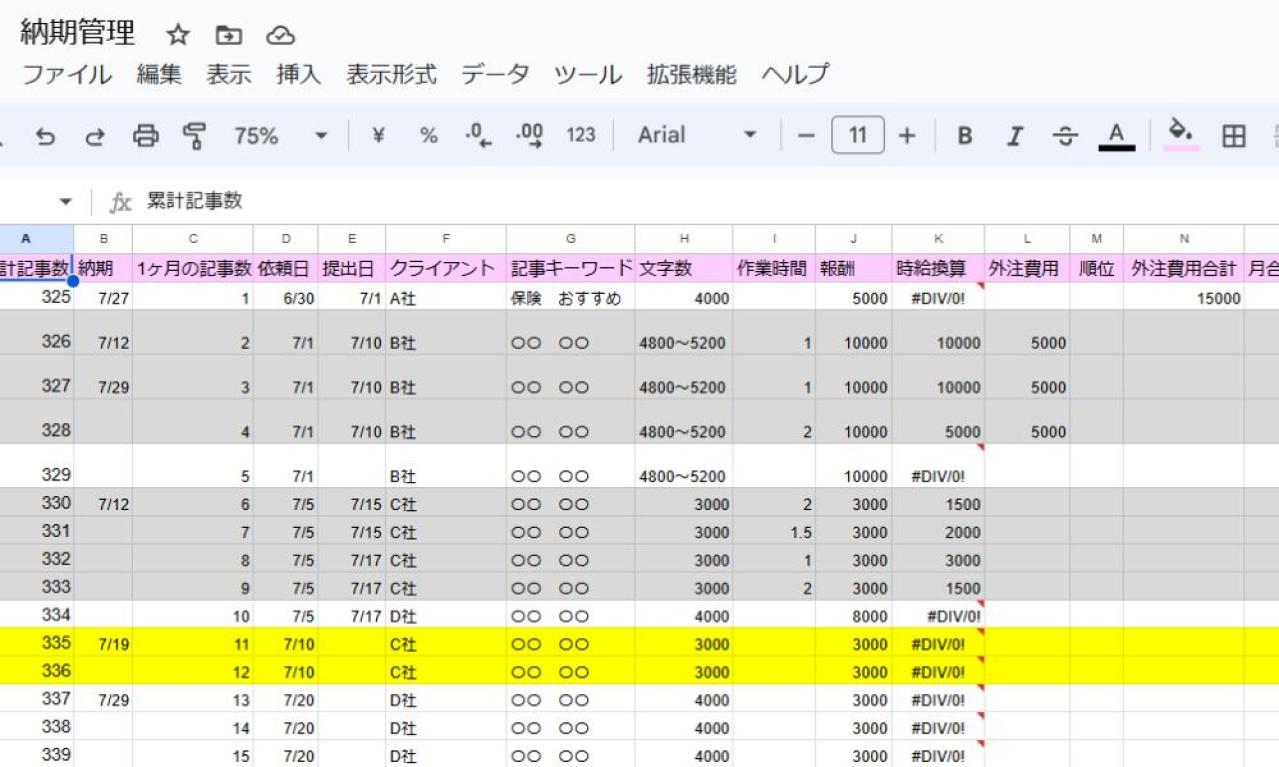This screenshot has width=1279, height=767.
Task: Select column K header
Action: click(x=938, y=239)
